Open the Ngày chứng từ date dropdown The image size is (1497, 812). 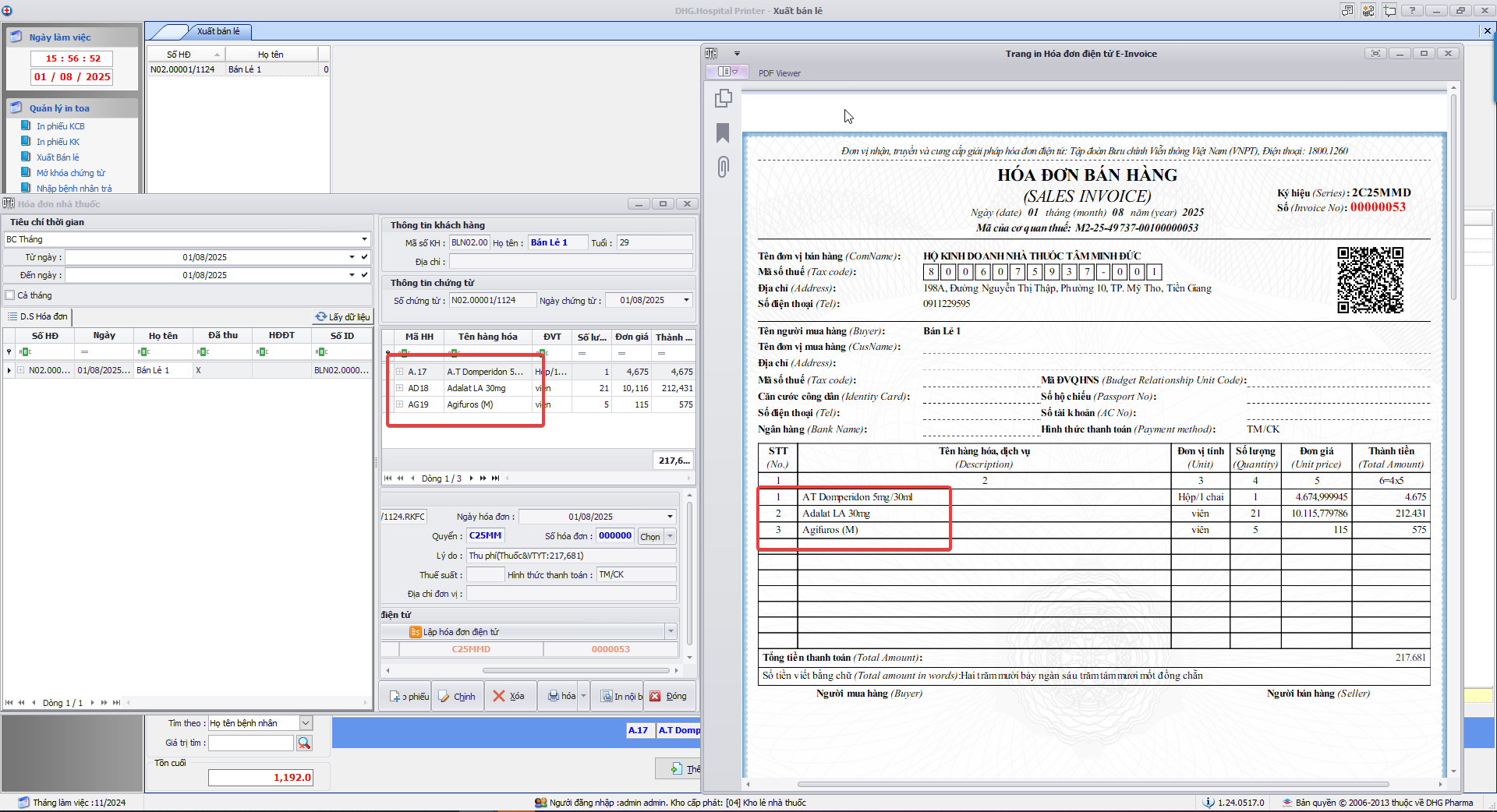pos(686,300)
